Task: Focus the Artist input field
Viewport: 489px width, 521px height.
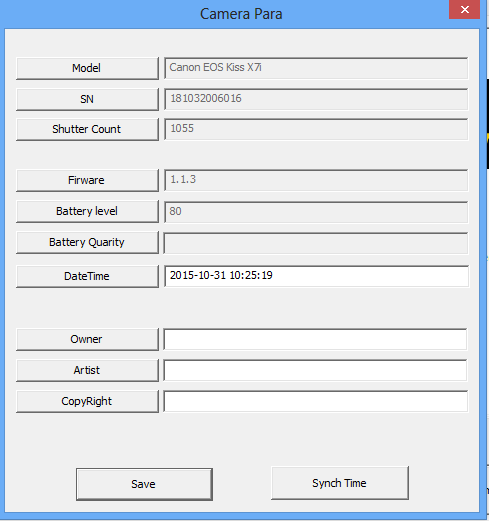Action: click(x=315, y=370)
